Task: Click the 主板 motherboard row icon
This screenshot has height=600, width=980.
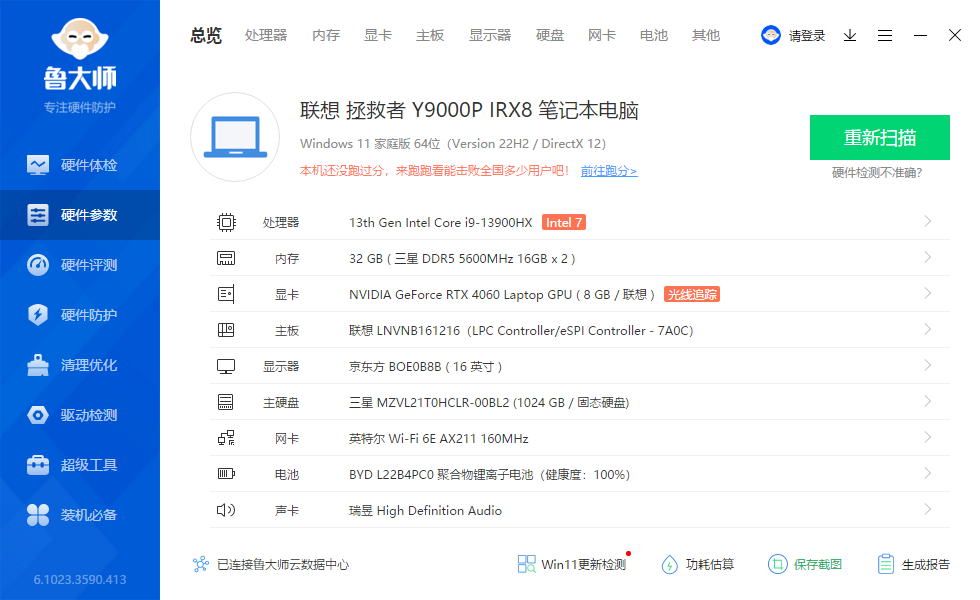Action: coord(226,330)
